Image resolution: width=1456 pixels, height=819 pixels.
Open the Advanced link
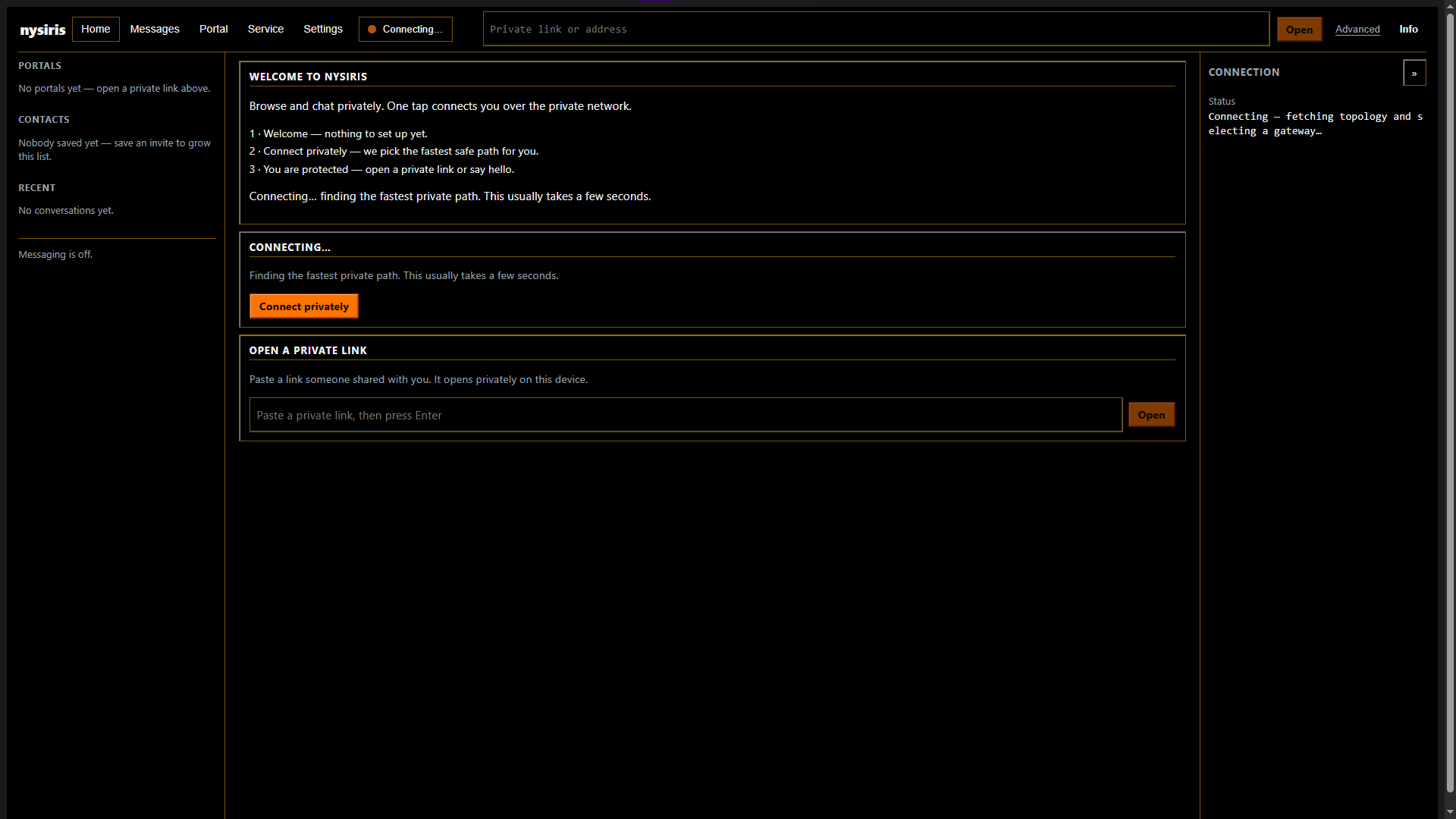pyautogui.click(x=1357, y=29)
